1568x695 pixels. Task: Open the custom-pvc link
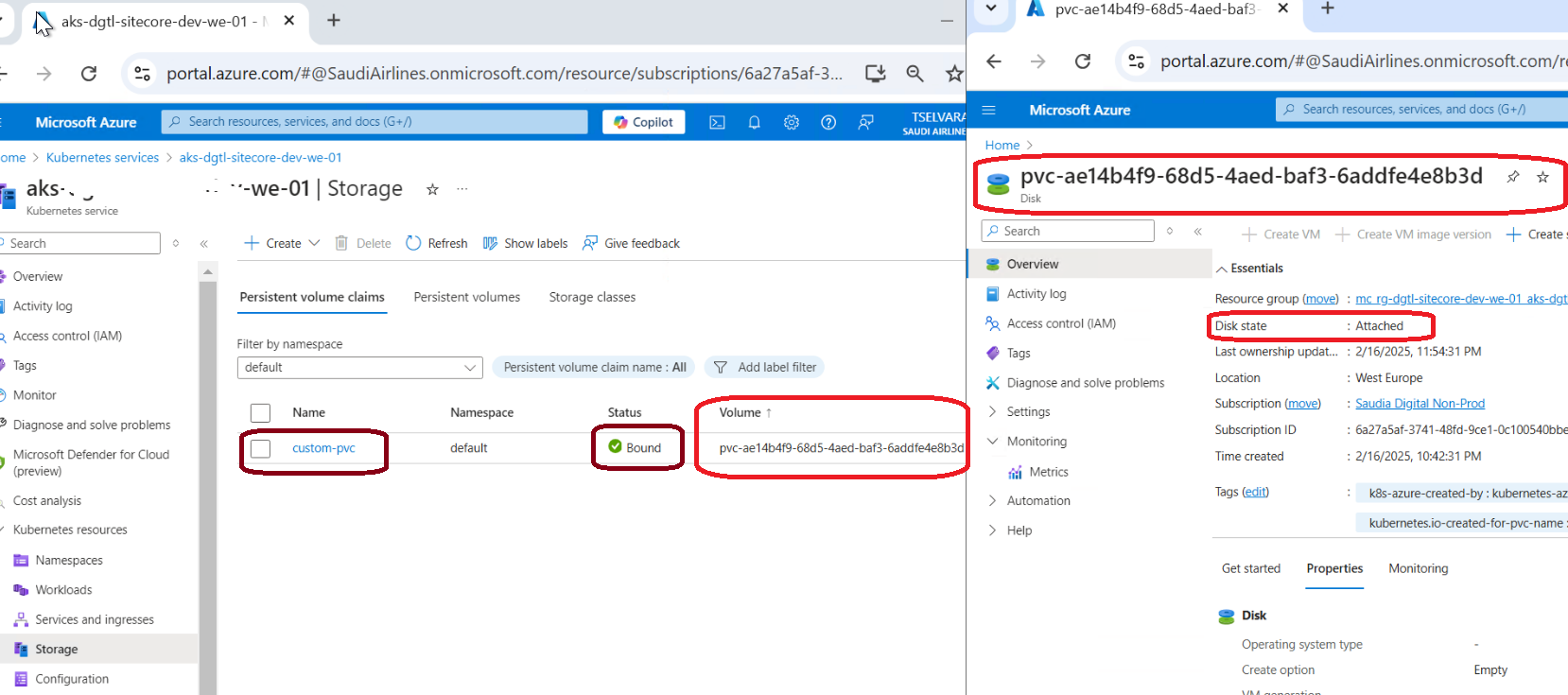pos(323,448)
